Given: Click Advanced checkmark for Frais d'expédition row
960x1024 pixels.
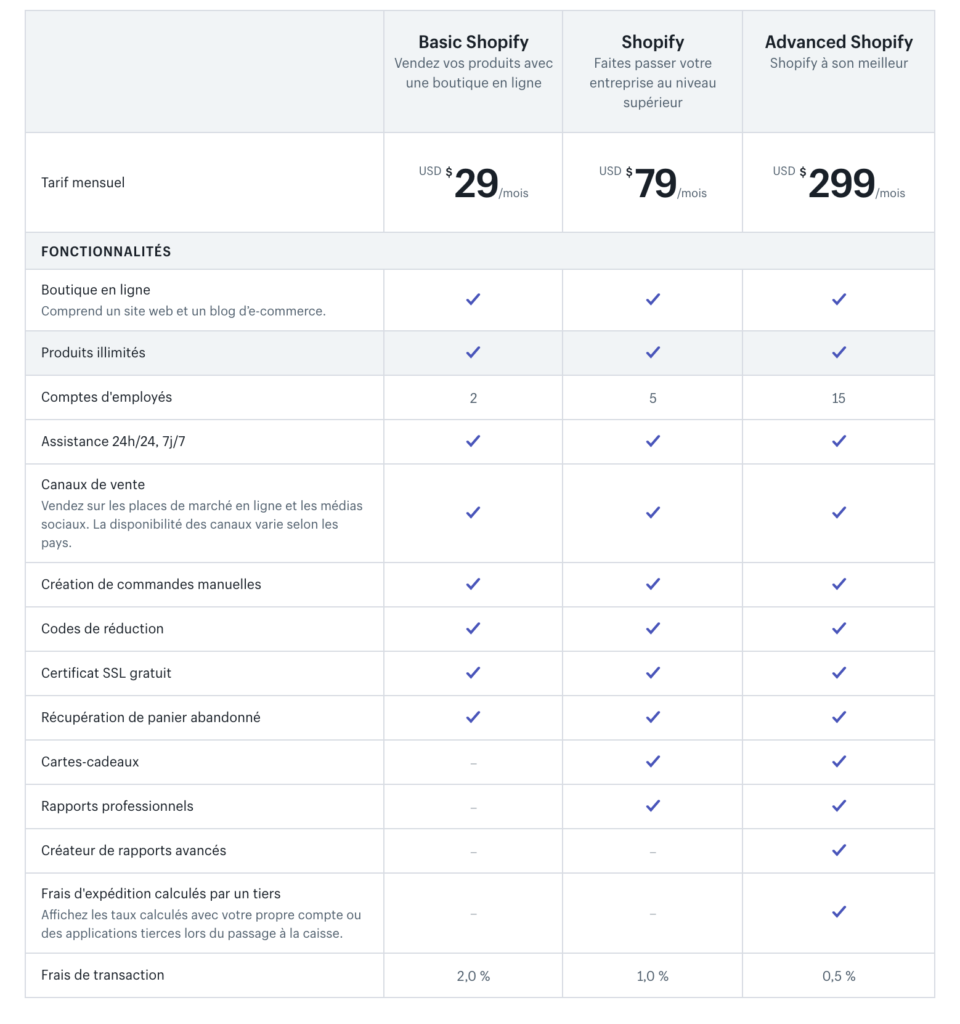Looking at the screenshot, I should [x=839, y=912].
